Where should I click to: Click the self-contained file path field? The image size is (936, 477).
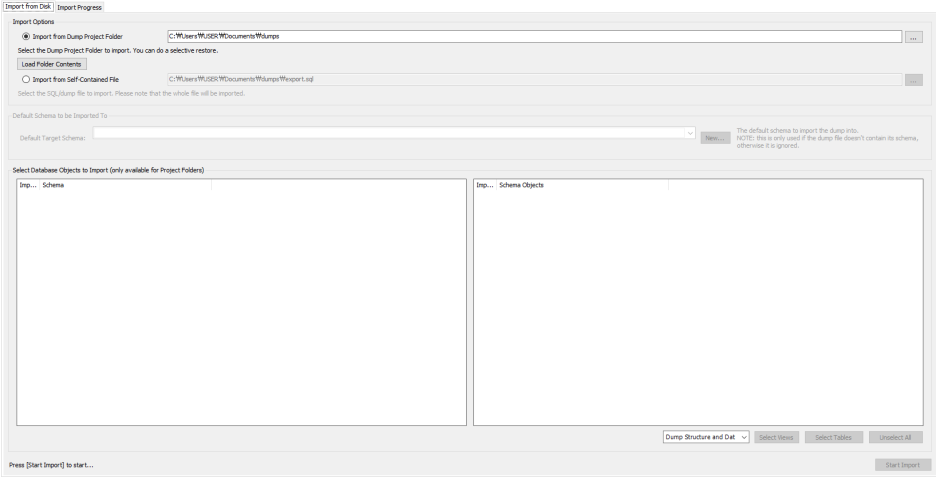[534, 79]
